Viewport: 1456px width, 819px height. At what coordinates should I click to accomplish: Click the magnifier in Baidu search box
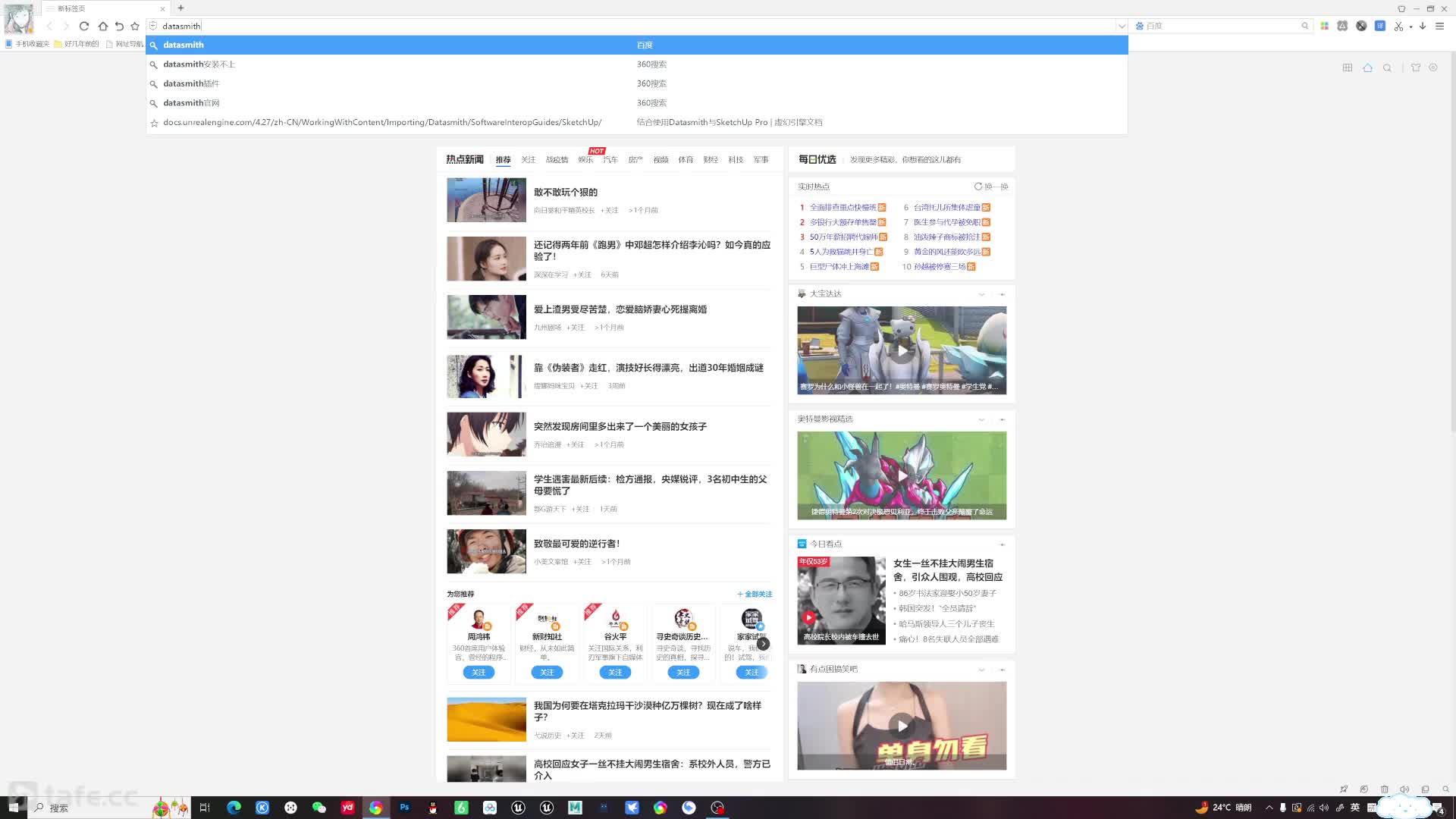1305,26
